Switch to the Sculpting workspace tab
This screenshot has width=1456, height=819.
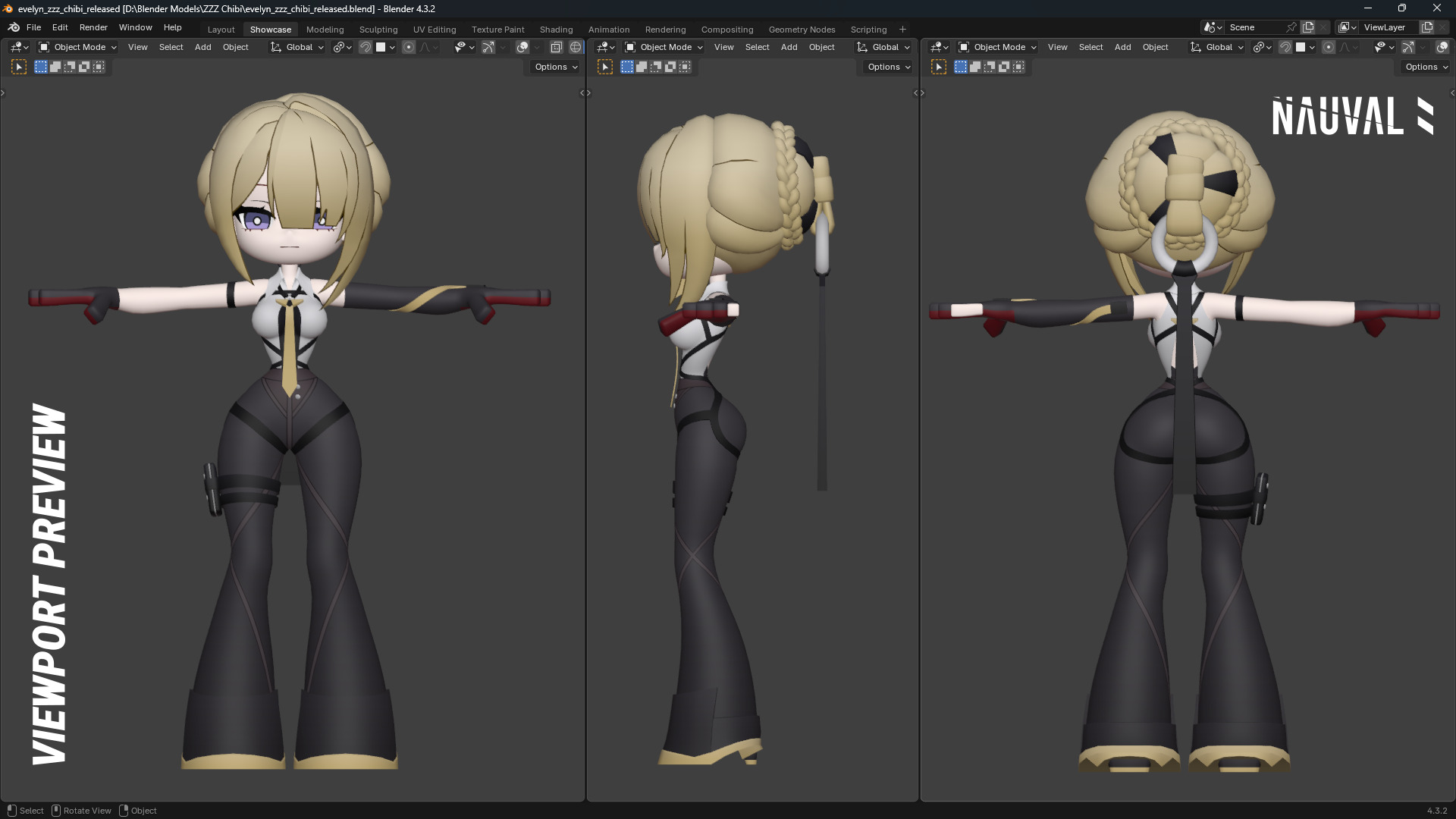378,30
